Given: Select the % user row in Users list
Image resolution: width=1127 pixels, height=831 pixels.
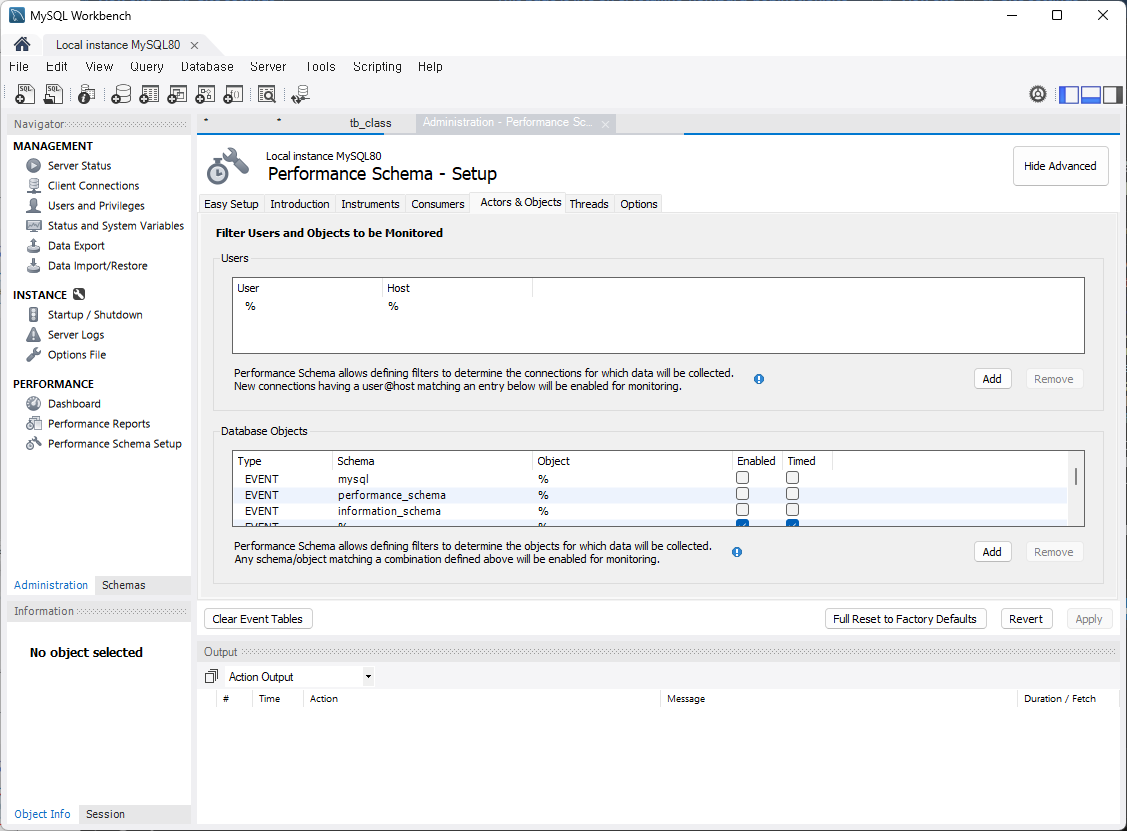Looking at the screenshot, I should [x=658, y=306].
